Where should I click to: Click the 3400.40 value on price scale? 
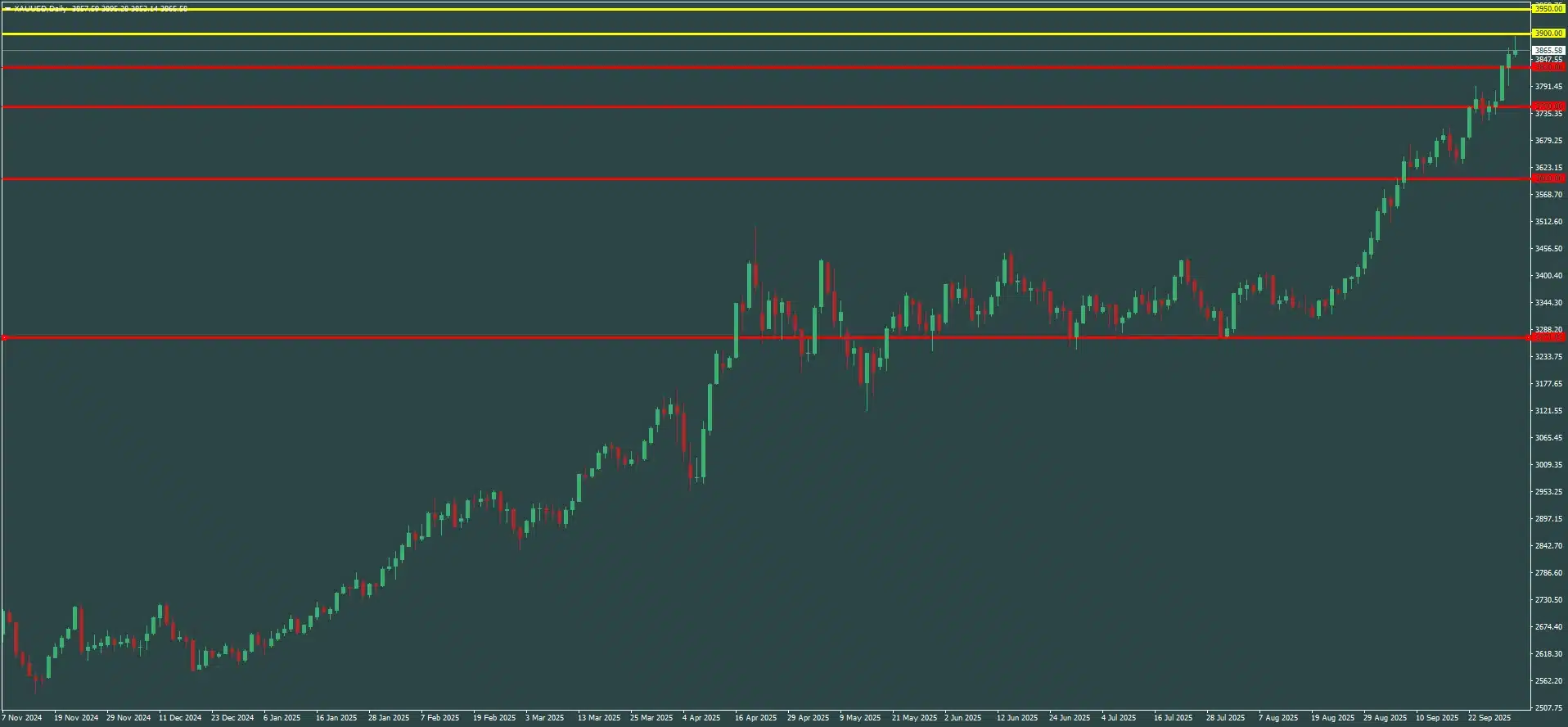1548,276
